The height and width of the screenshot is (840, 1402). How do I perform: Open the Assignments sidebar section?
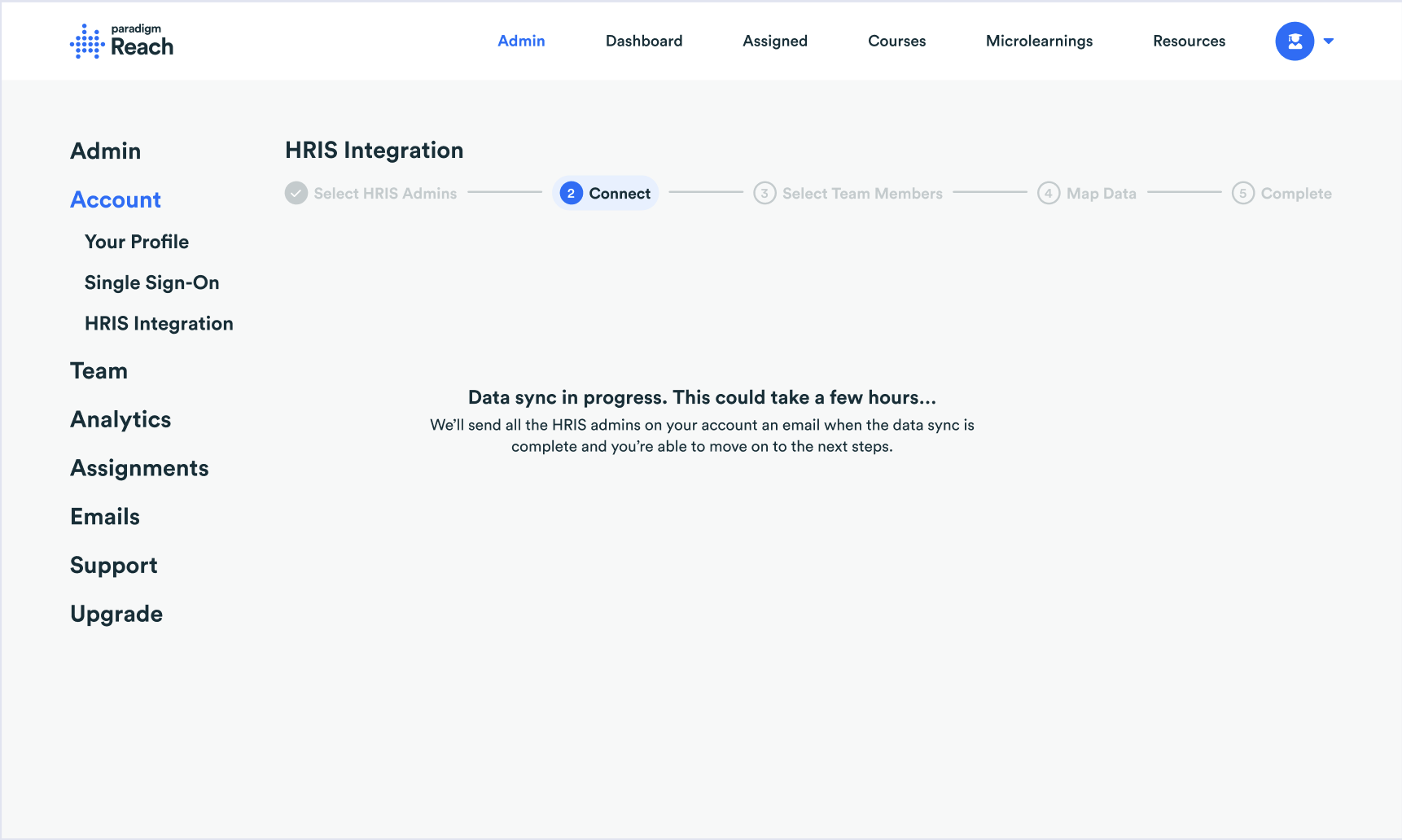coord(139,469)
